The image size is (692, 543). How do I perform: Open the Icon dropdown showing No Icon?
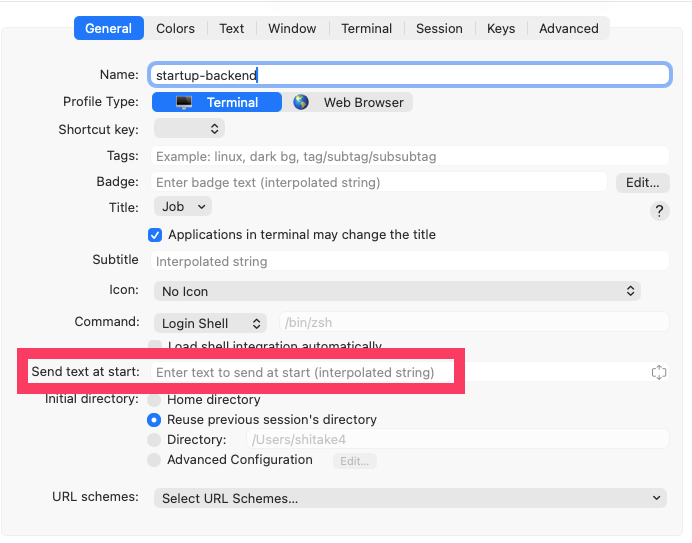tap(397, 291)
